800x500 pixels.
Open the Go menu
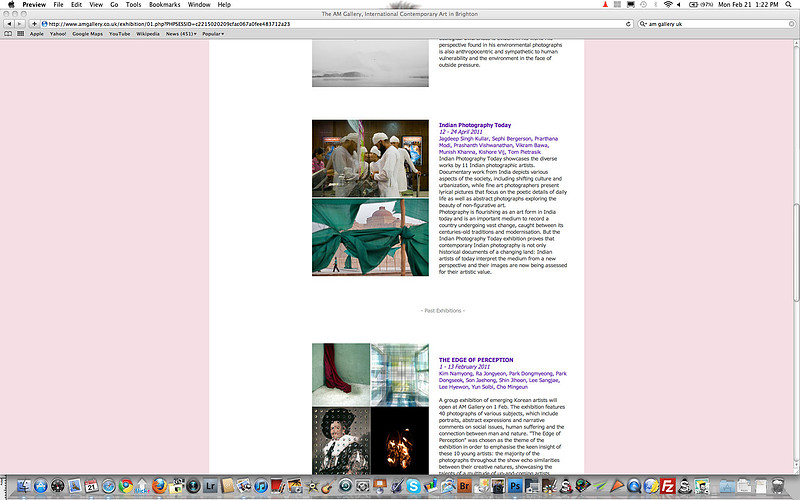point(114,4)
